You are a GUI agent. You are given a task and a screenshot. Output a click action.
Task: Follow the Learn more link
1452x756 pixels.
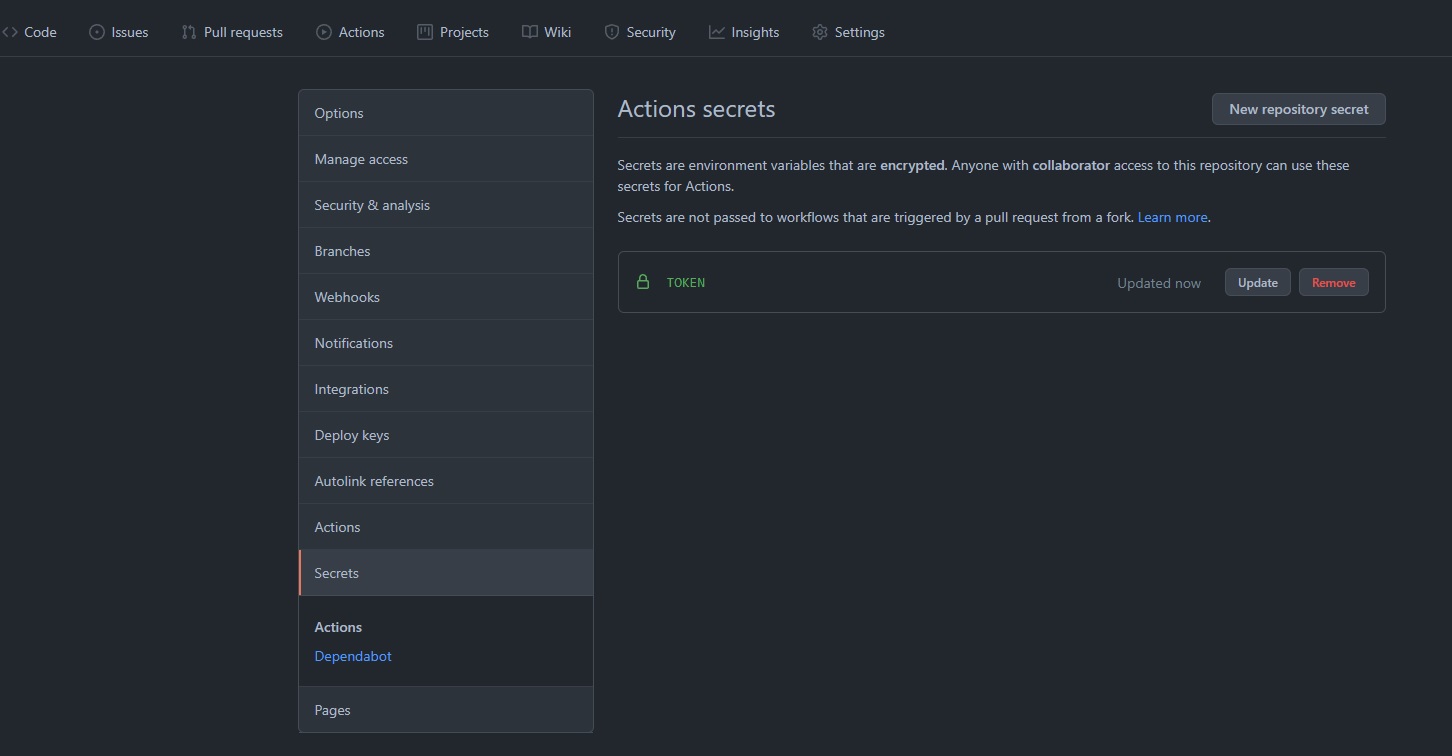1172,217
